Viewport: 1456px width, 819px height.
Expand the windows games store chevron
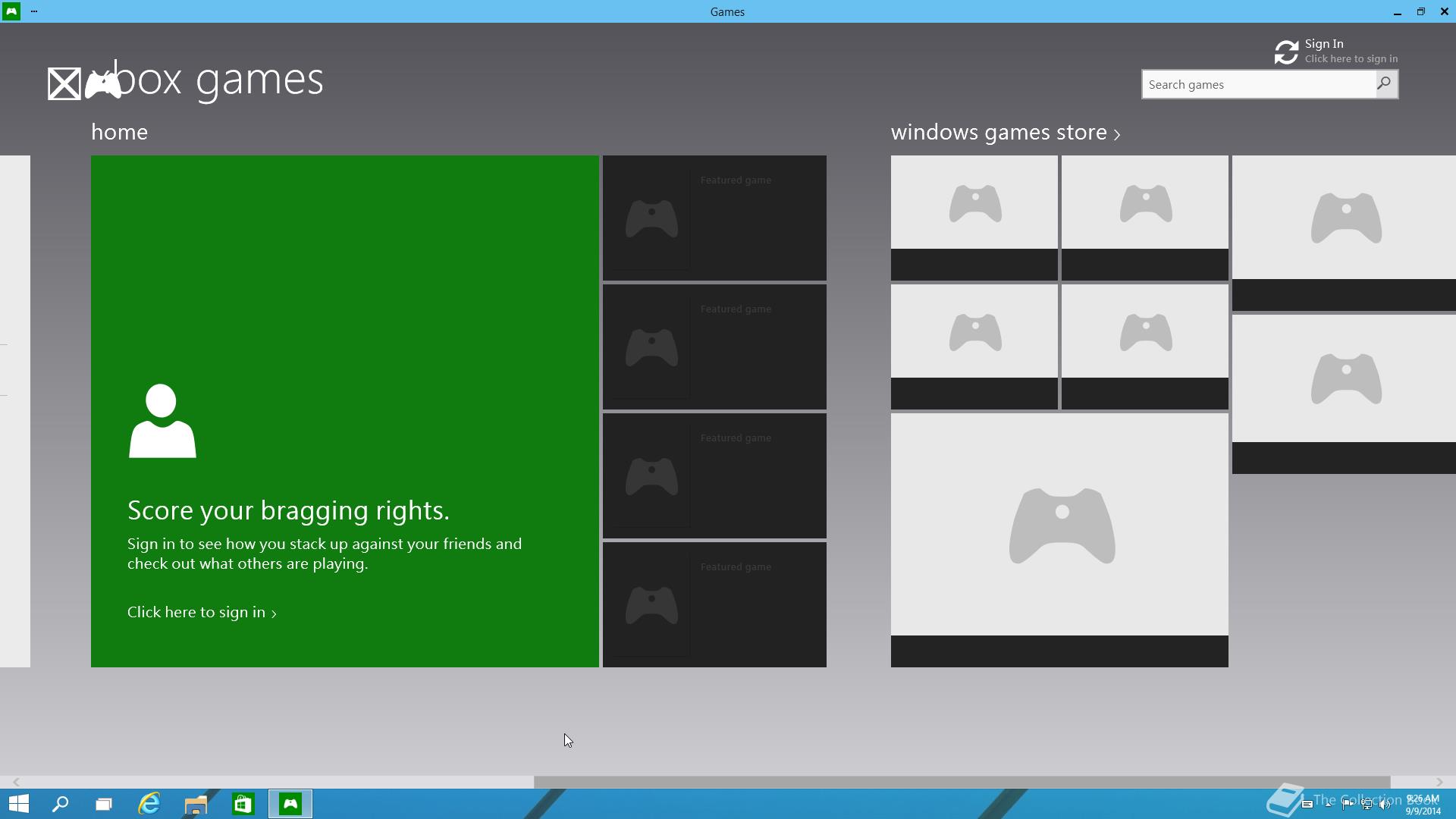click(x=1116, y=134)
